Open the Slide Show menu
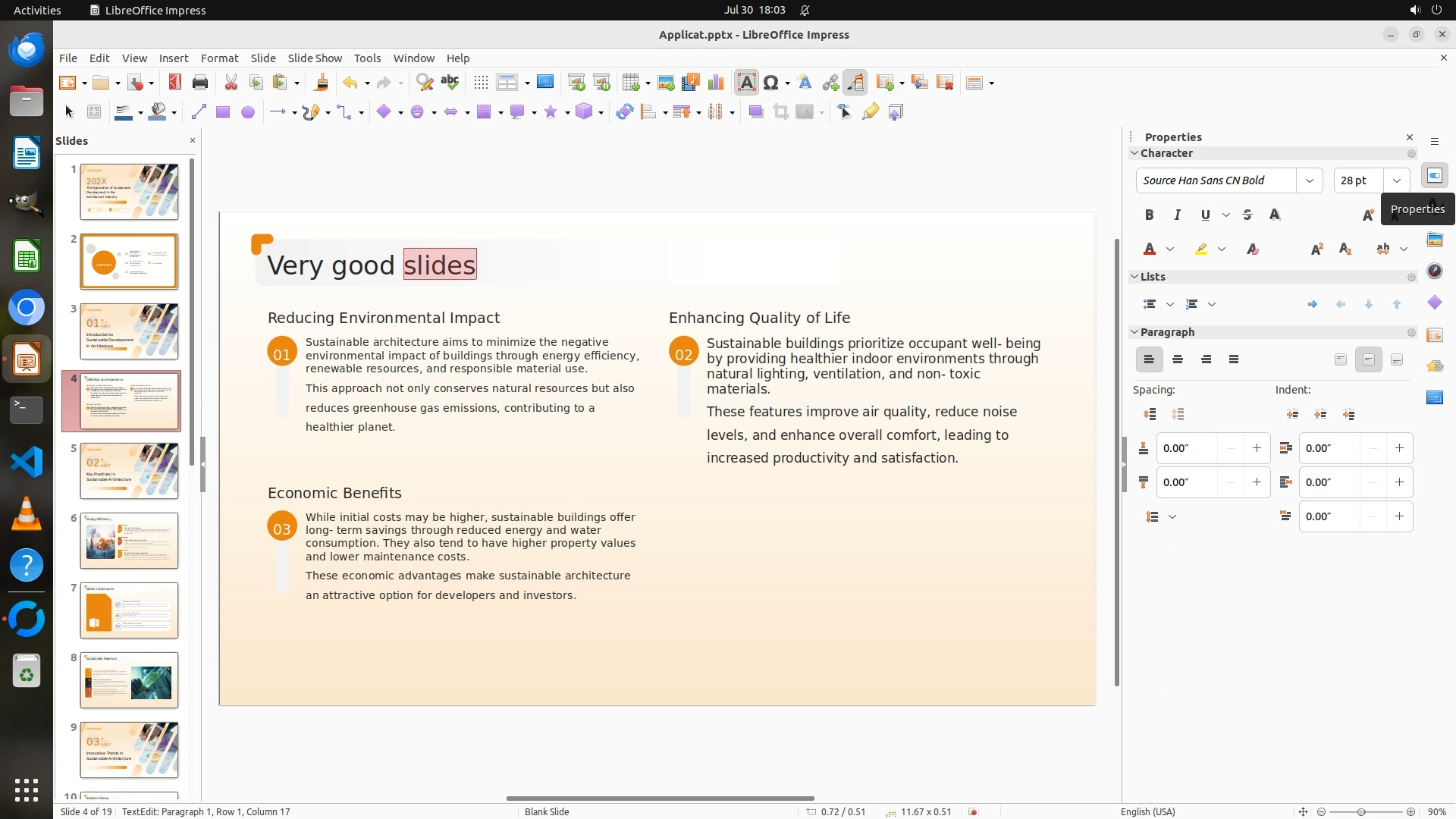This screenshot has height=819, width=1456. pyautogui.click(x=315, y=58)
